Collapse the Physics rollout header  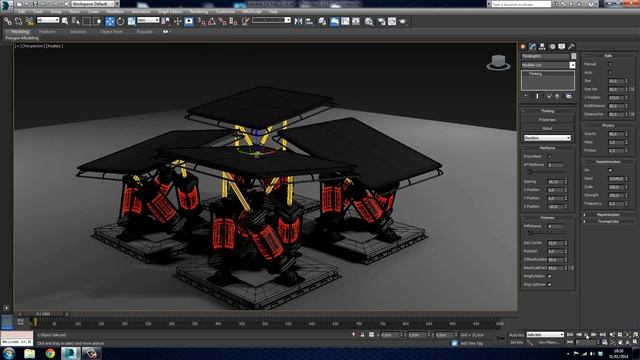click(608, 125)
